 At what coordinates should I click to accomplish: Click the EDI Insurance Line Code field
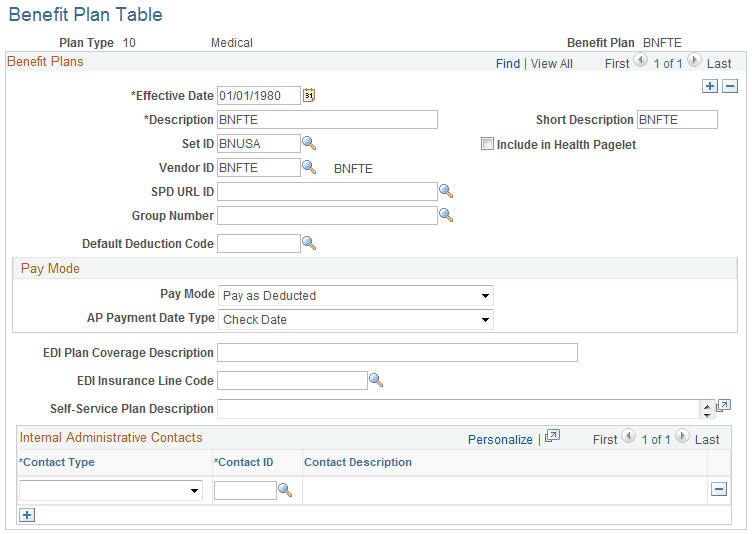[293, 380]
